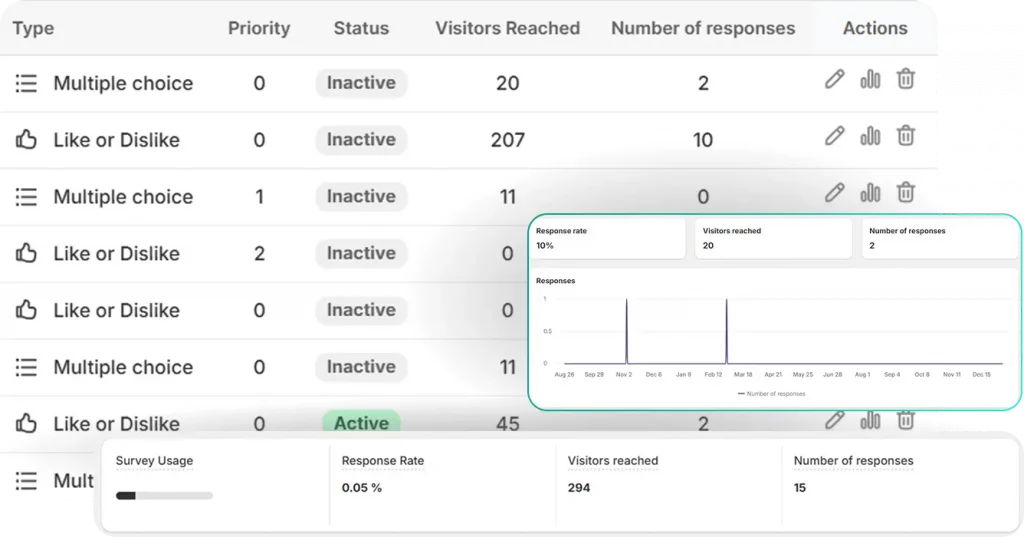Edit the Like or Dislike survey with 207 visitors
Screen dimensions: 1024x537
coord(835,136)
